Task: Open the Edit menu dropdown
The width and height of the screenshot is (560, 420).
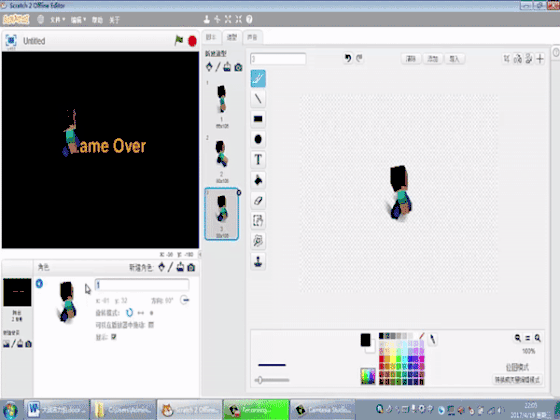Action: coord(78,20)
